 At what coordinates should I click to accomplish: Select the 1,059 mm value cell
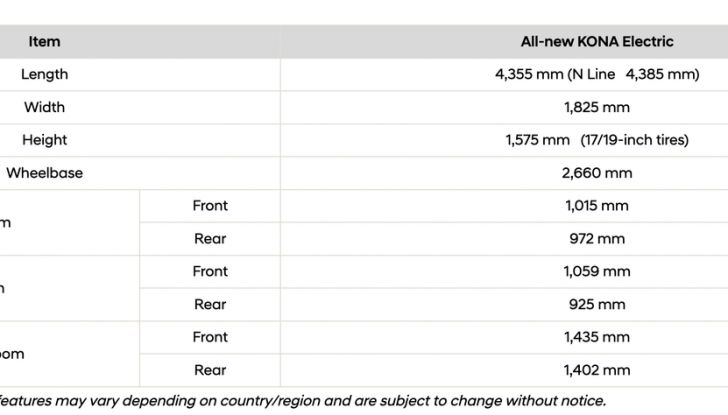[x=597, y=272]
